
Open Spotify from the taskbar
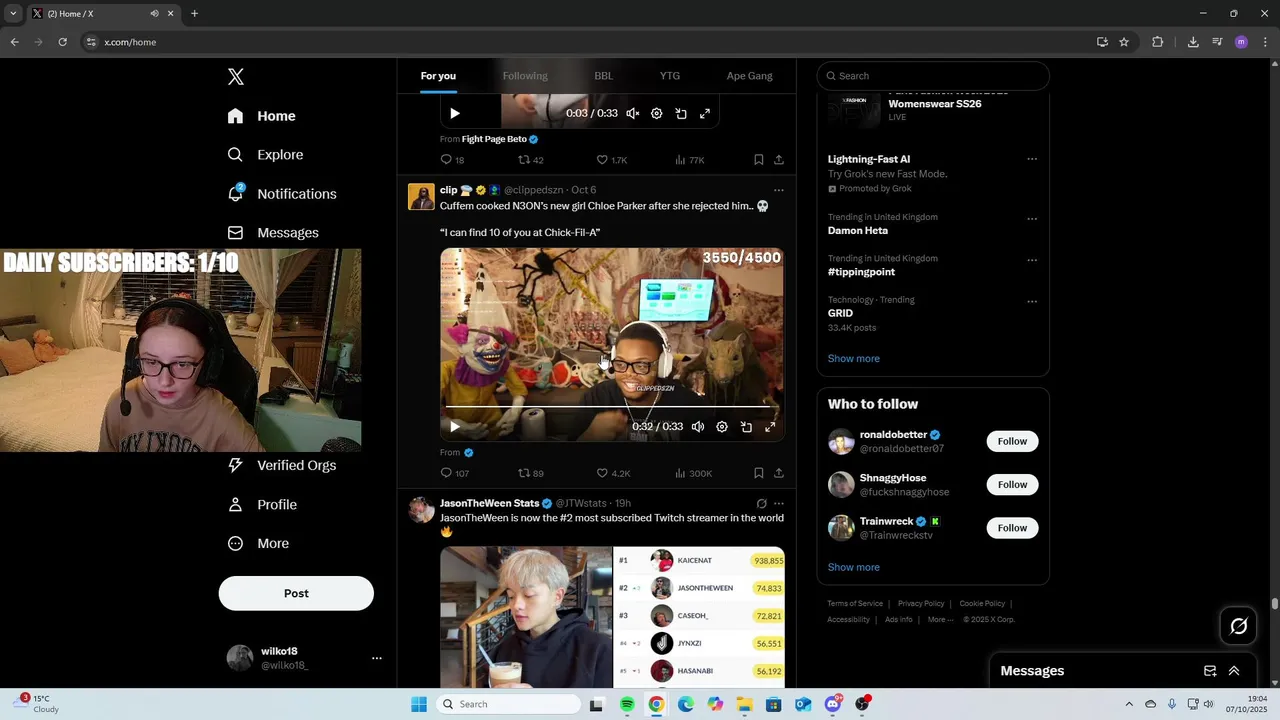click(x=627, y=704)
